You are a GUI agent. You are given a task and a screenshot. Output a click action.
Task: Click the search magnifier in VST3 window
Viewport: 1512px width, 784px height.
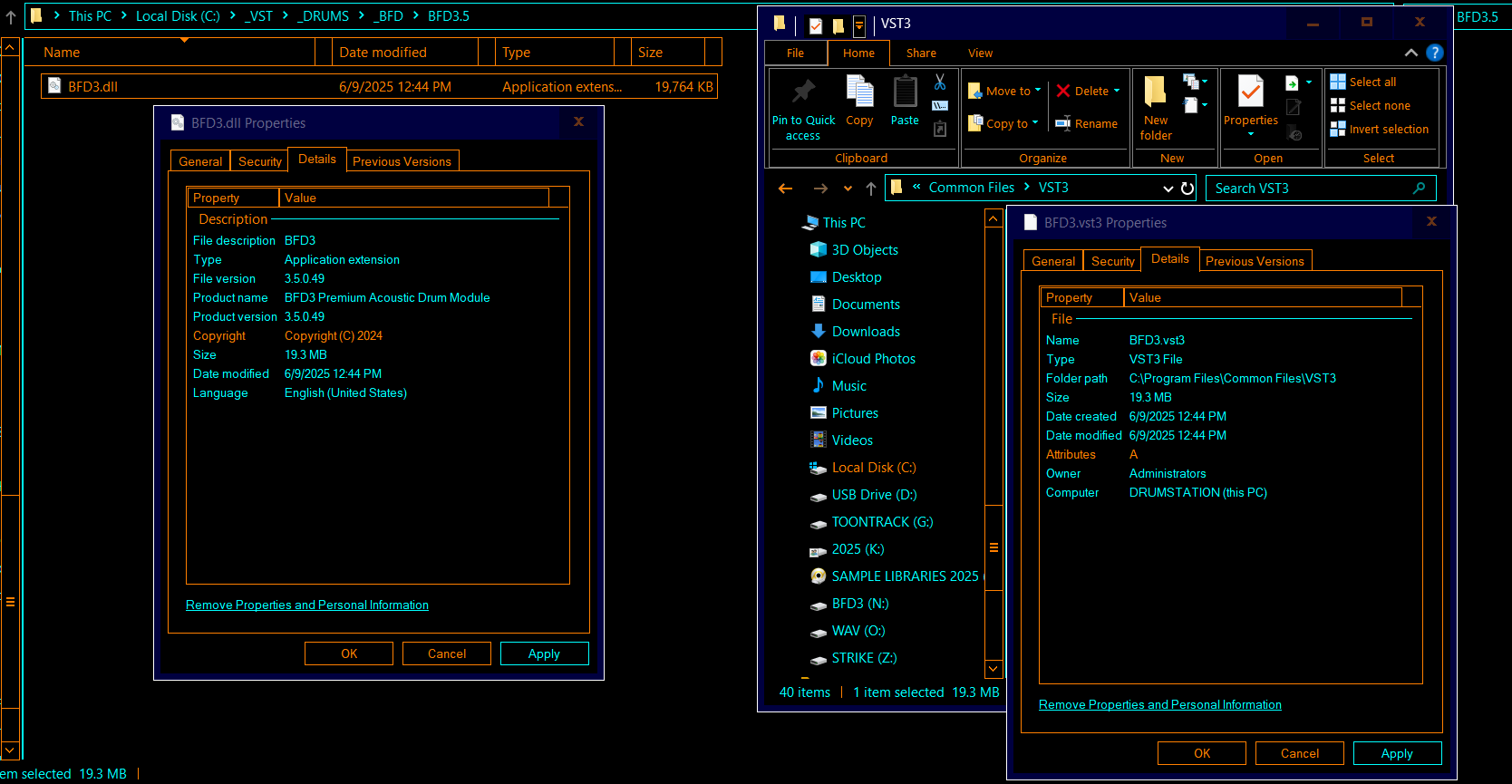(1420, 188)
